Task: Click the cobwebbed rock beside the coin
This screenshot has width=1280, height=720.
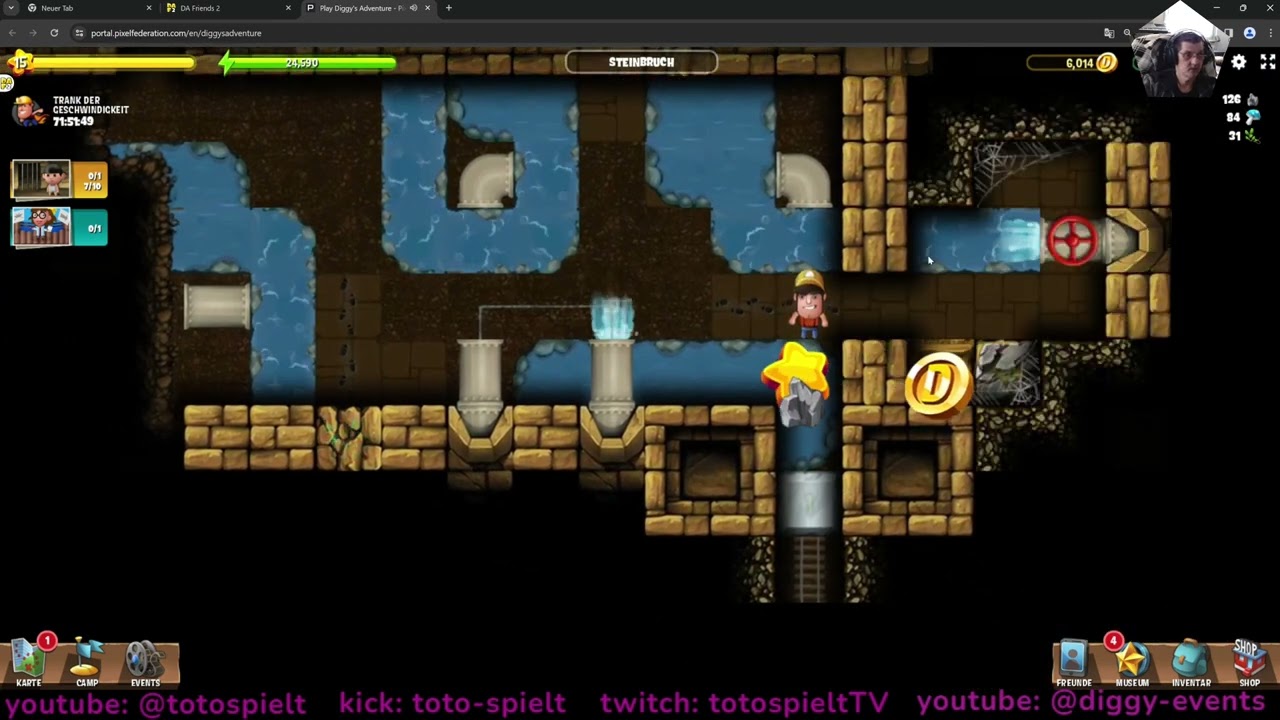Action: coord(1007,373)
